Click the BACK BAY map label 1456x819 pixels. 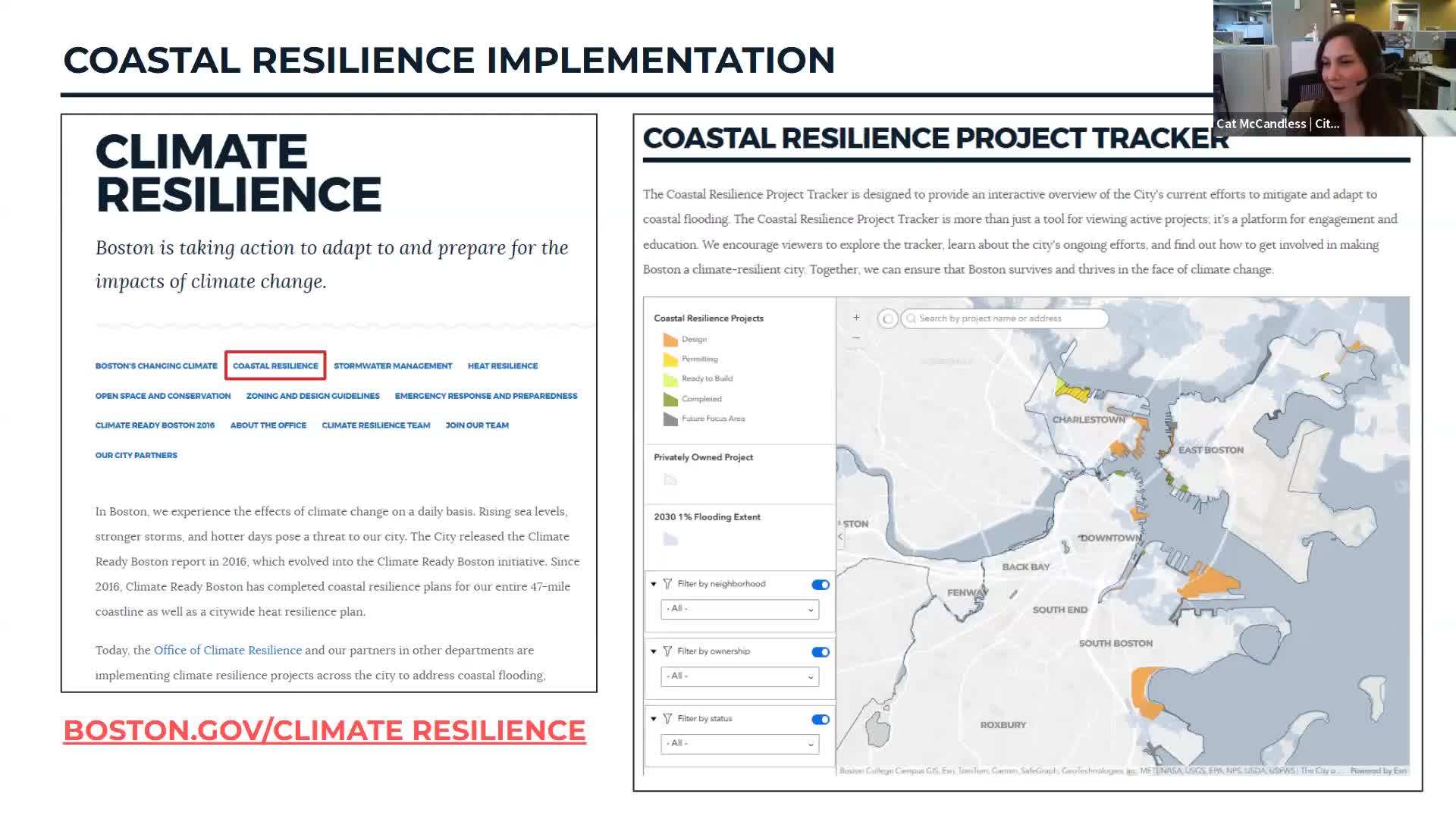(x=1026, y=566)
